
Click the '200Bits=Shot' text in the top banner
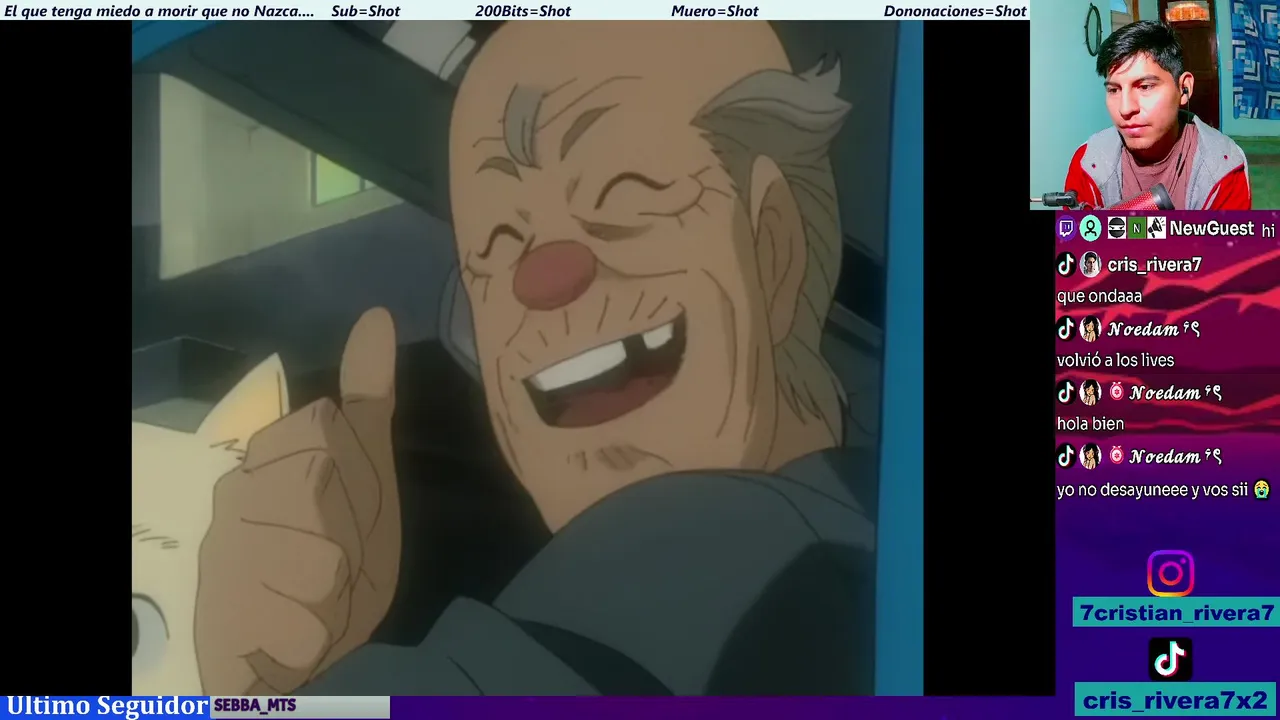[x=523, y=11]
